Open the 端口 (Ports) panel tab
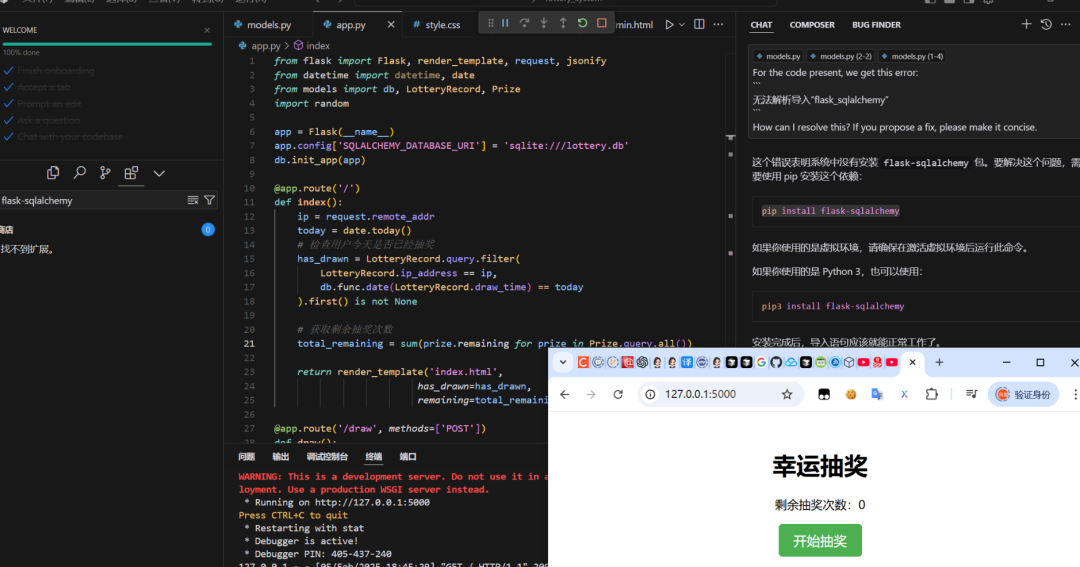Viewport: 1080px width, 567px height. tap(408, 457)
